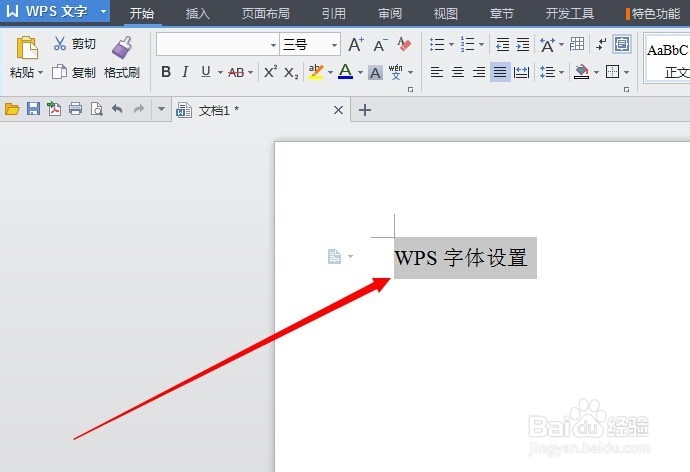
Task: Redo action arrow
Action: 139,109
